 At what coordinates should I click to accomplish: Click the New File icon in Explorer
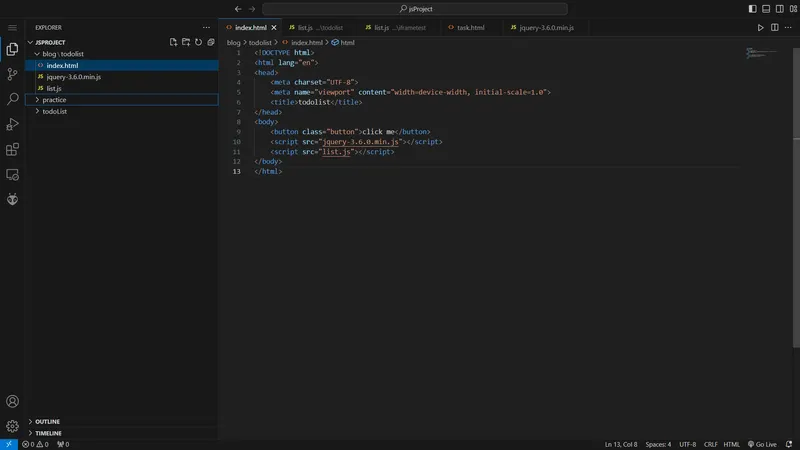coord(173,42)
